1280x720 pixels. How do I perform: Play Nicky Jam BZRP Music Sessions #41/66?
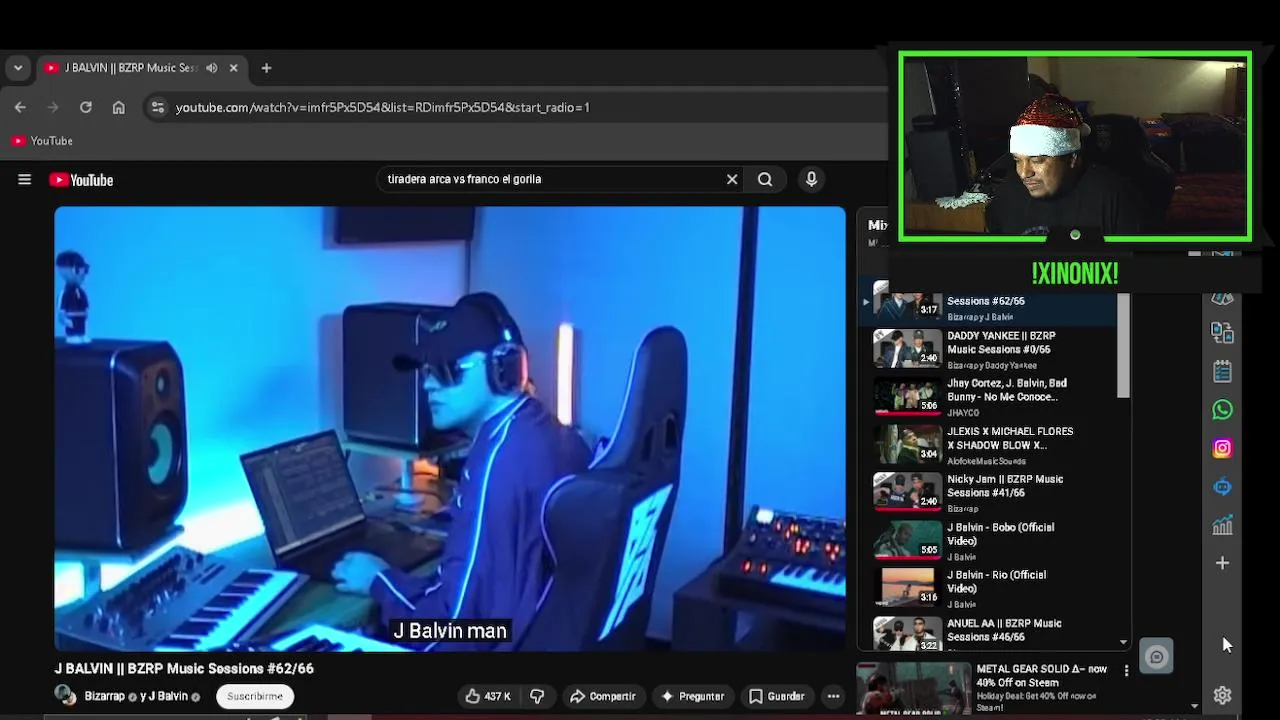click(1005, 486)
